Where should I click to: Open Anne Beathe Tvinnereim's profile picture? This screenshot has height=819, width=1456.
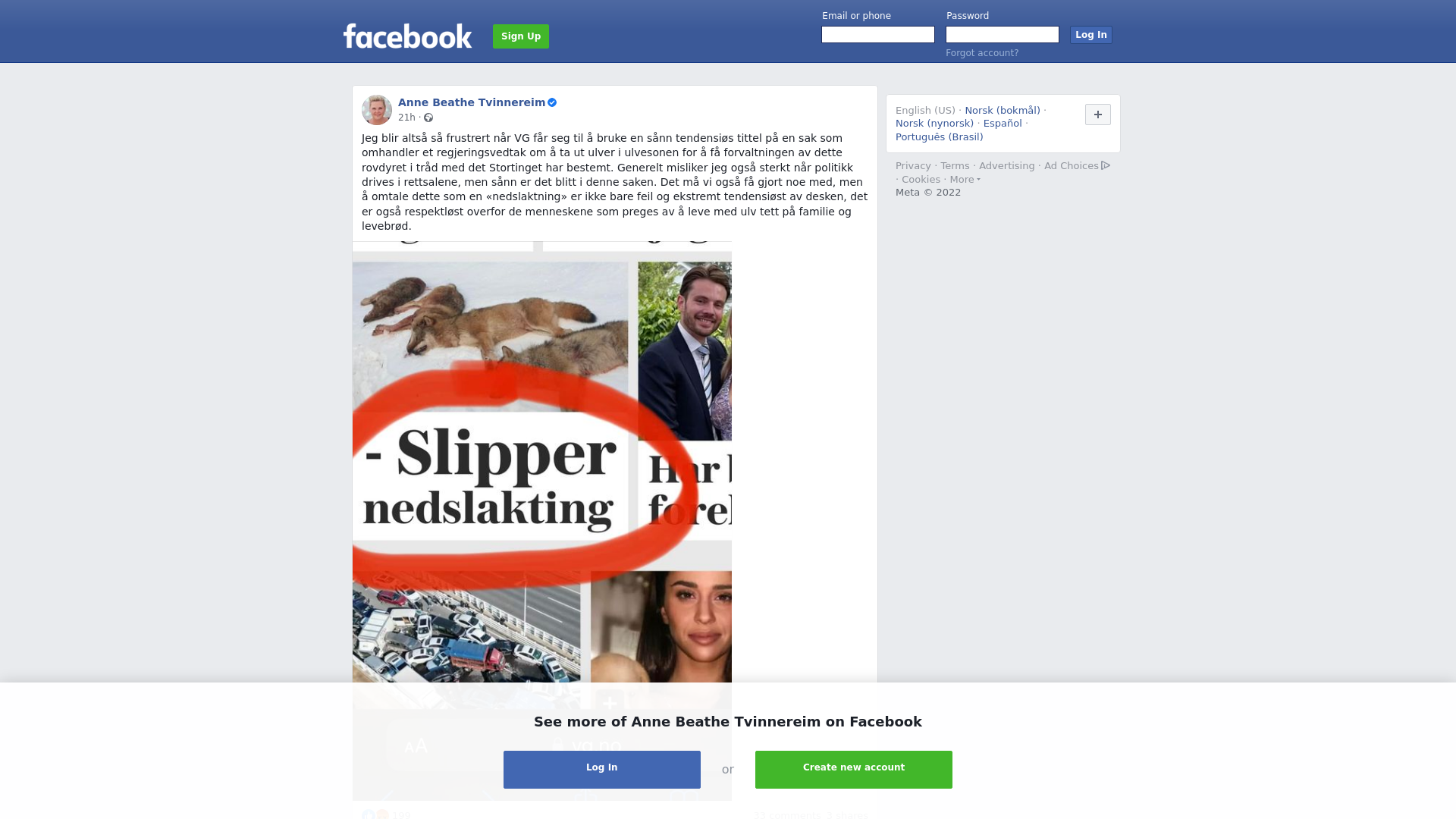pos(377,110)
